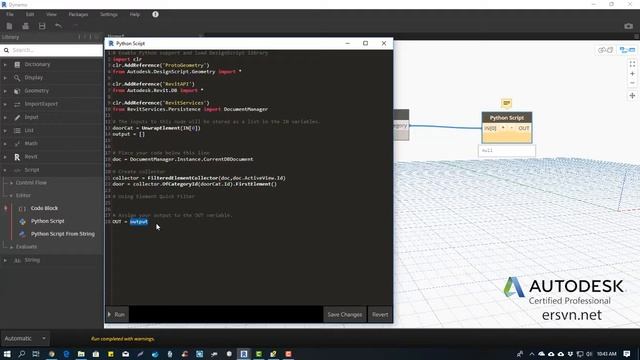The image size is (640, 360).
Task: Click the Undo toolbar arrow
Action: [x=58, y=26]
